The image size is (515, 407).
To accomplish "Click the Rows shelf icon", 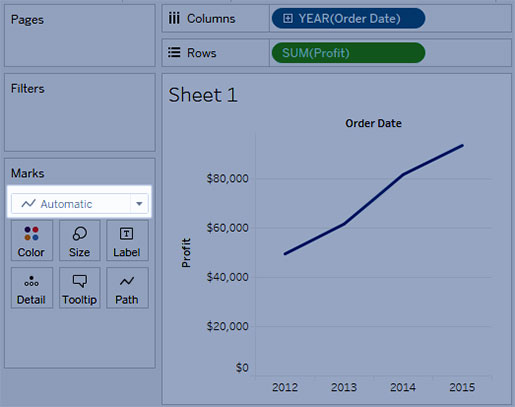I will click(x=174, y=53).
